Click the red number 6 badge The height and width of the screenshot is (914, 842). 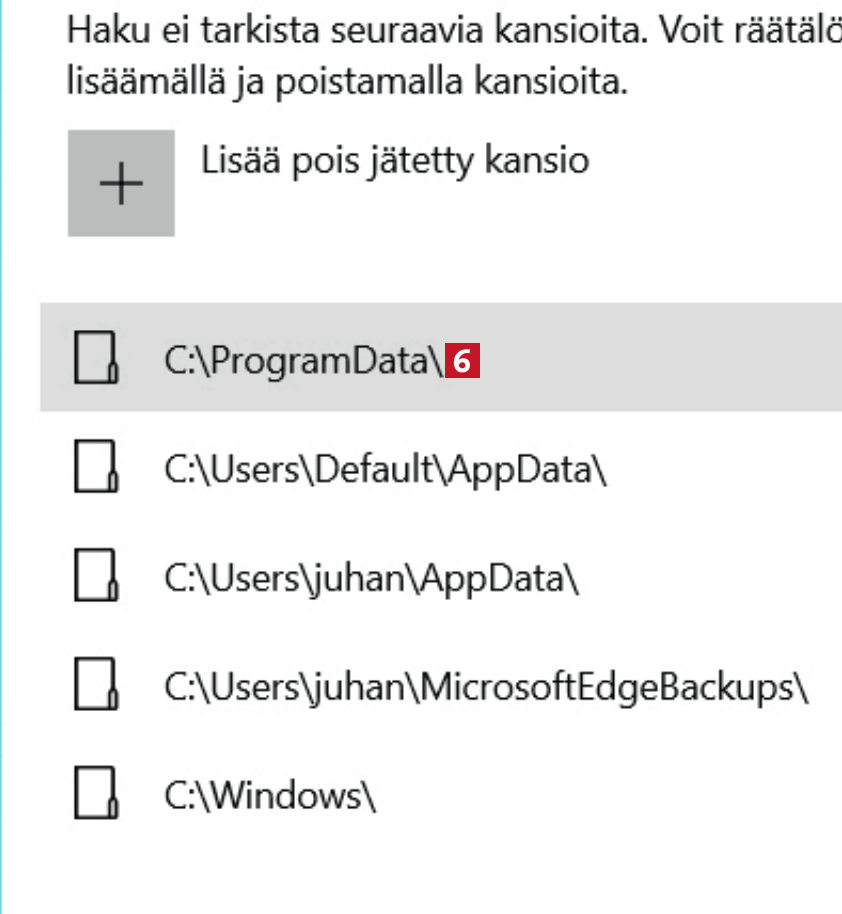(x=461, y=361)
